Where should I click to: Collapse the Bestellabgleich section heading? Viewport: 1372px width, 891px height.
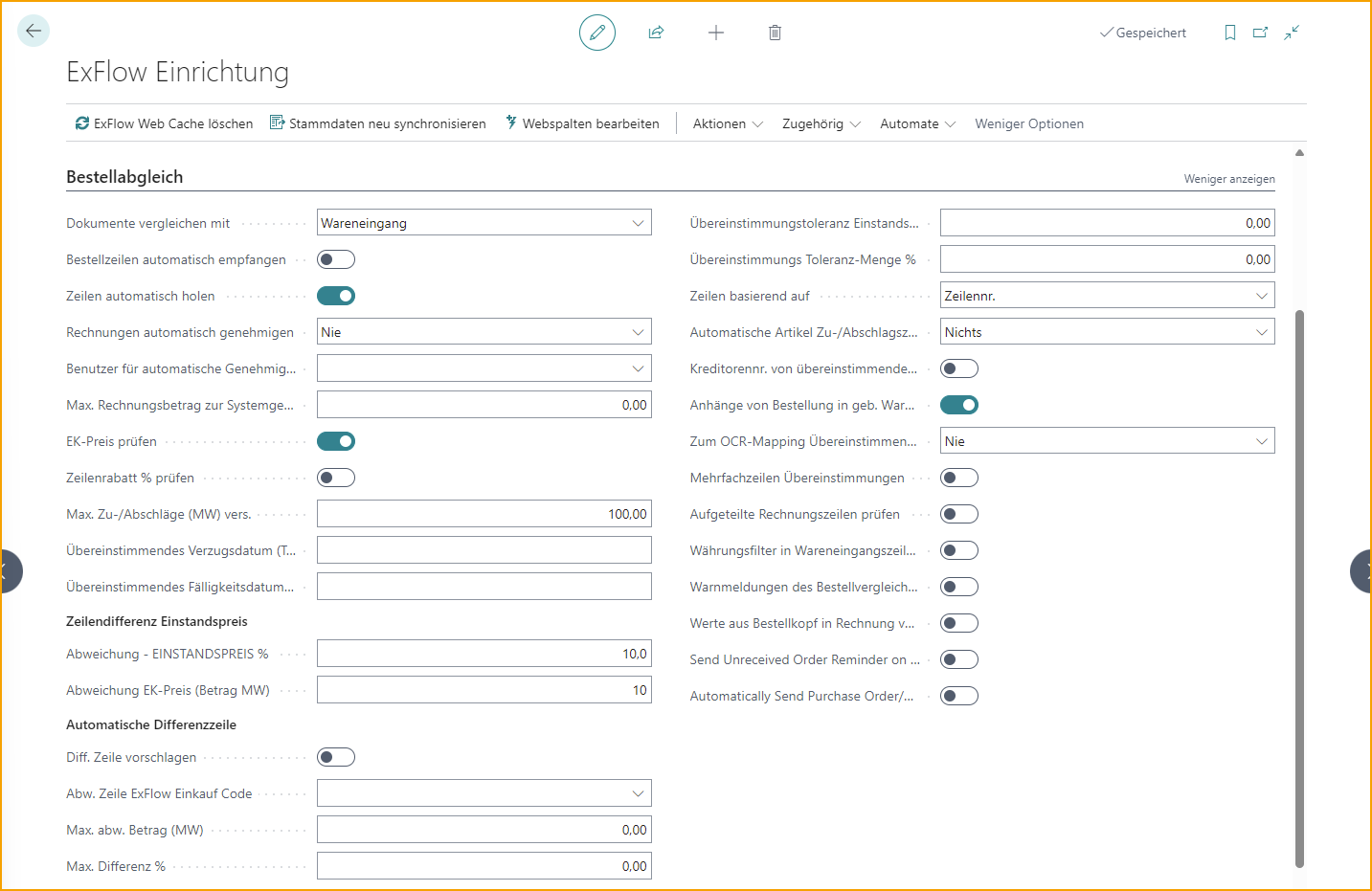pos(124,177)
